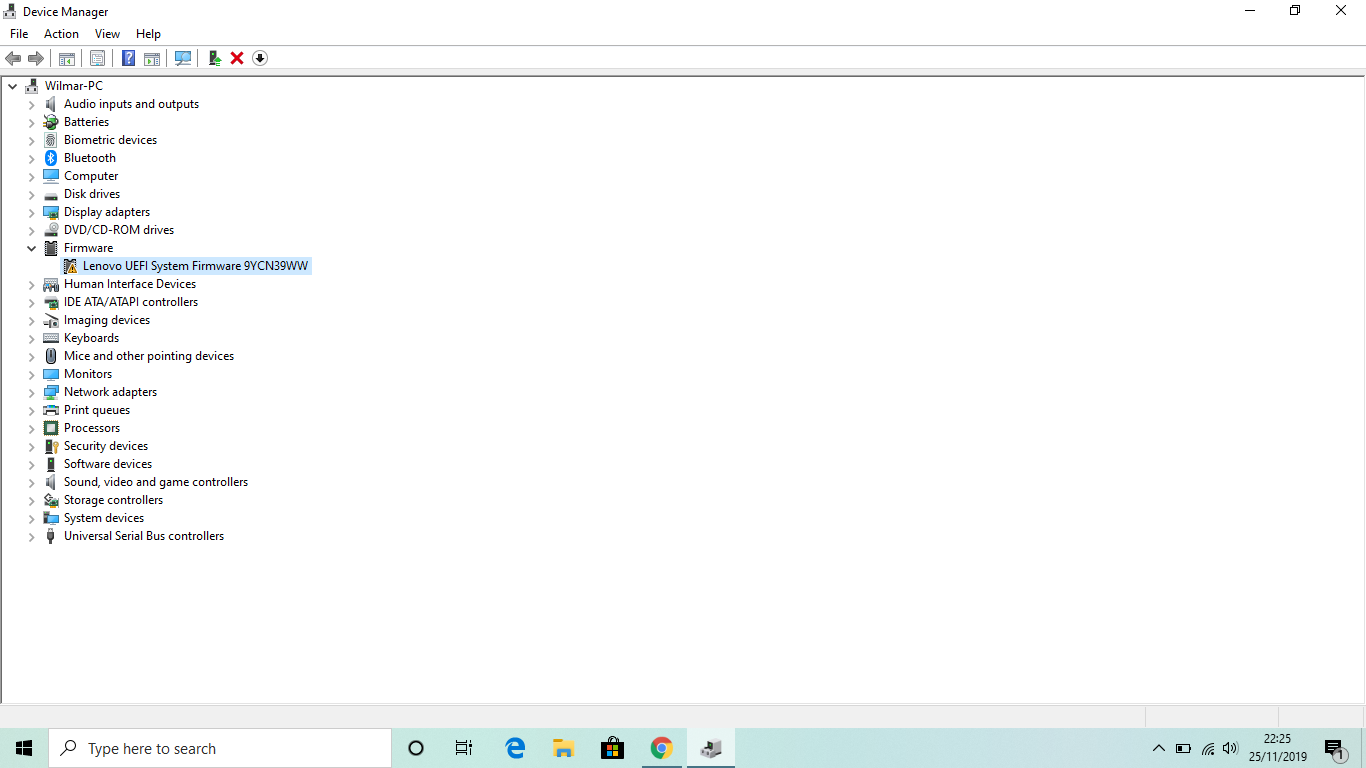Click the Processors category icon
The height and width of the screenshot is (768, 1366).
[51, 428]
